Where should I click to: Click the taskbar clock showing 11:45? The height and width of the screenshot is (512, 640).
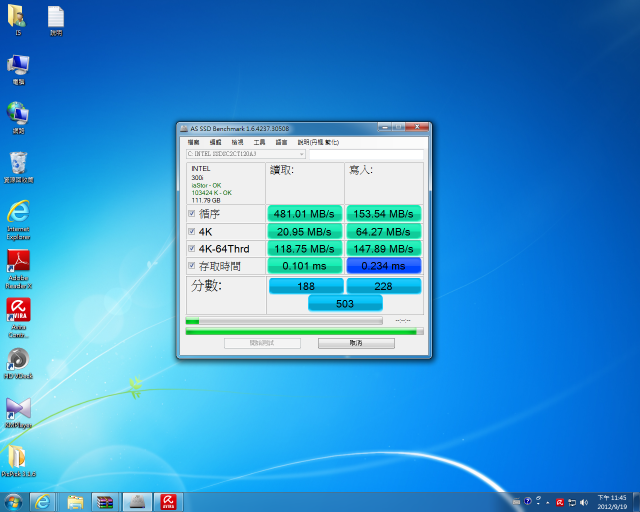[612, 502]
